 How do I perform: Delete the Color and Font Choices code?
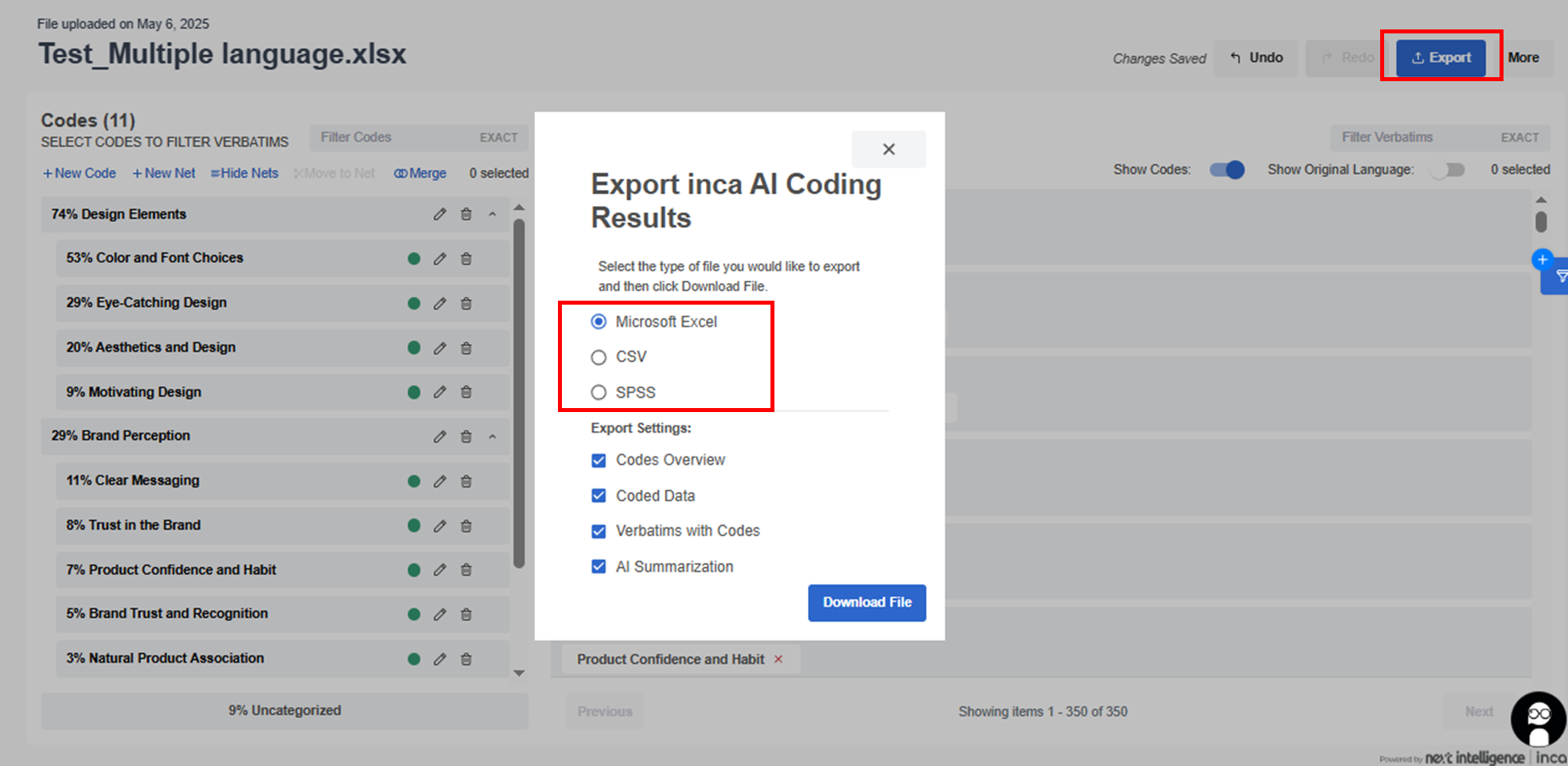coord(466,259)
